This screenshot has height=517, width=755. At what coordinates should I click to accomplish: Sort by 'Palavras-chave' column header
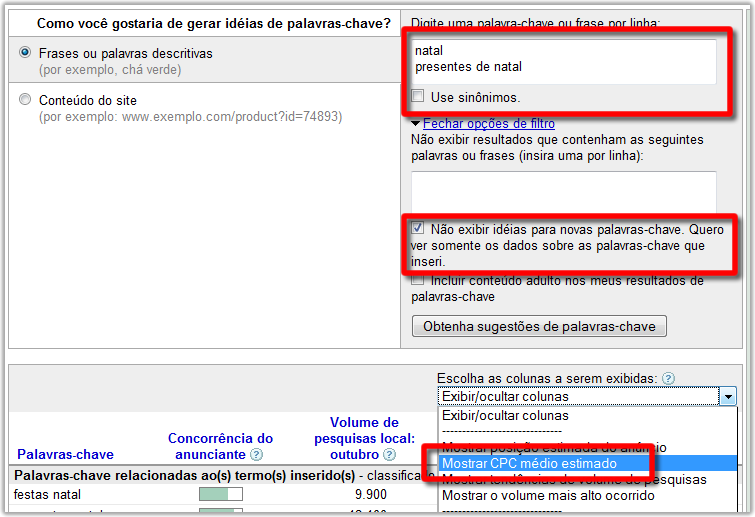[x=65, y=455]
